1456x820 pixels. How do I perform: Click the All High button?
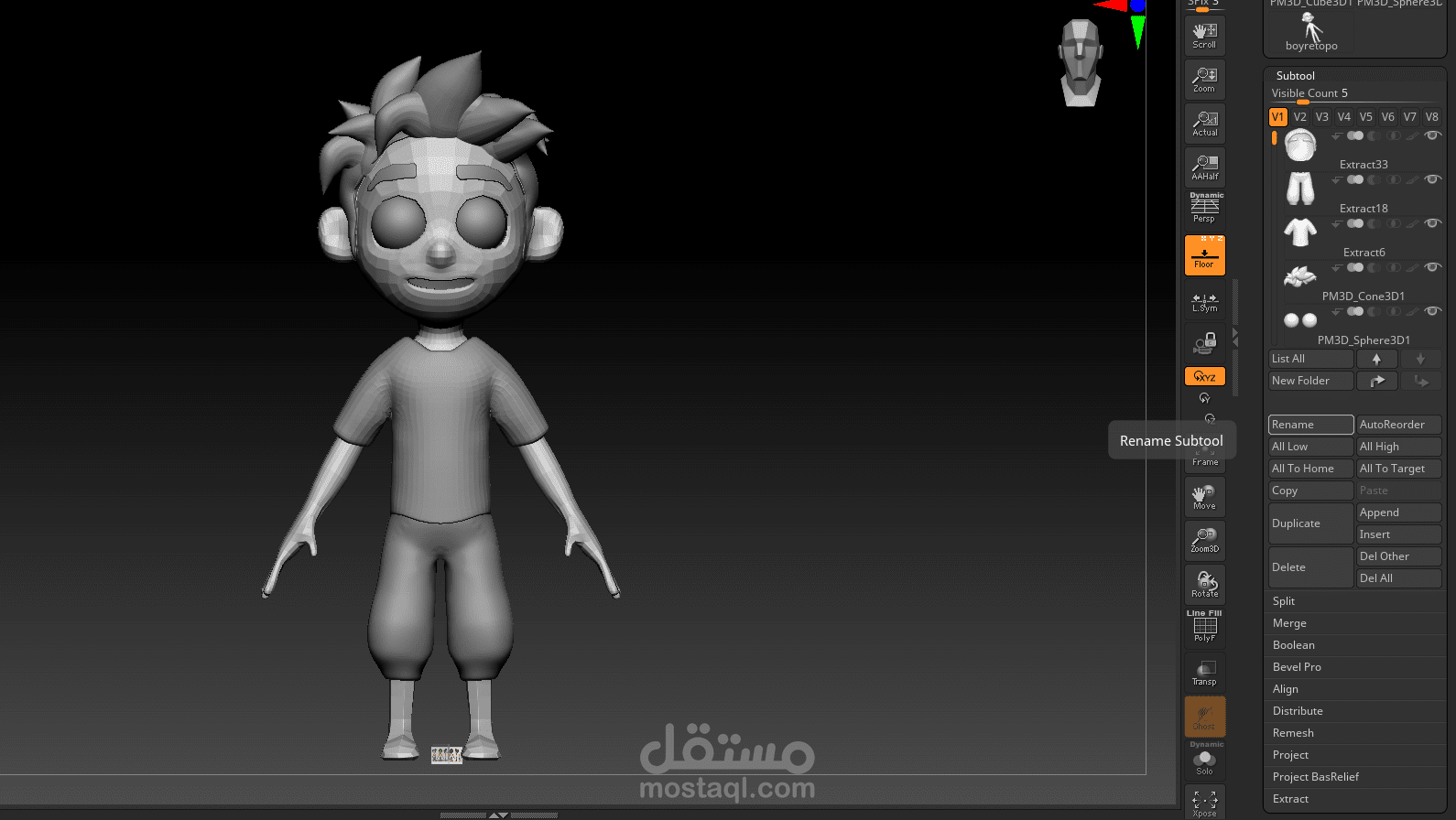[1398, 447]
